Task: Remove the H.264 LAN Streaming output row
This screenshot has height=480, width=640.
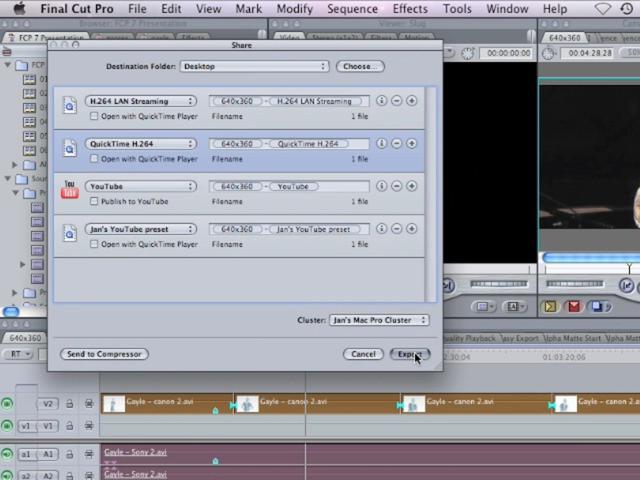Action: [x=396, y=100]
